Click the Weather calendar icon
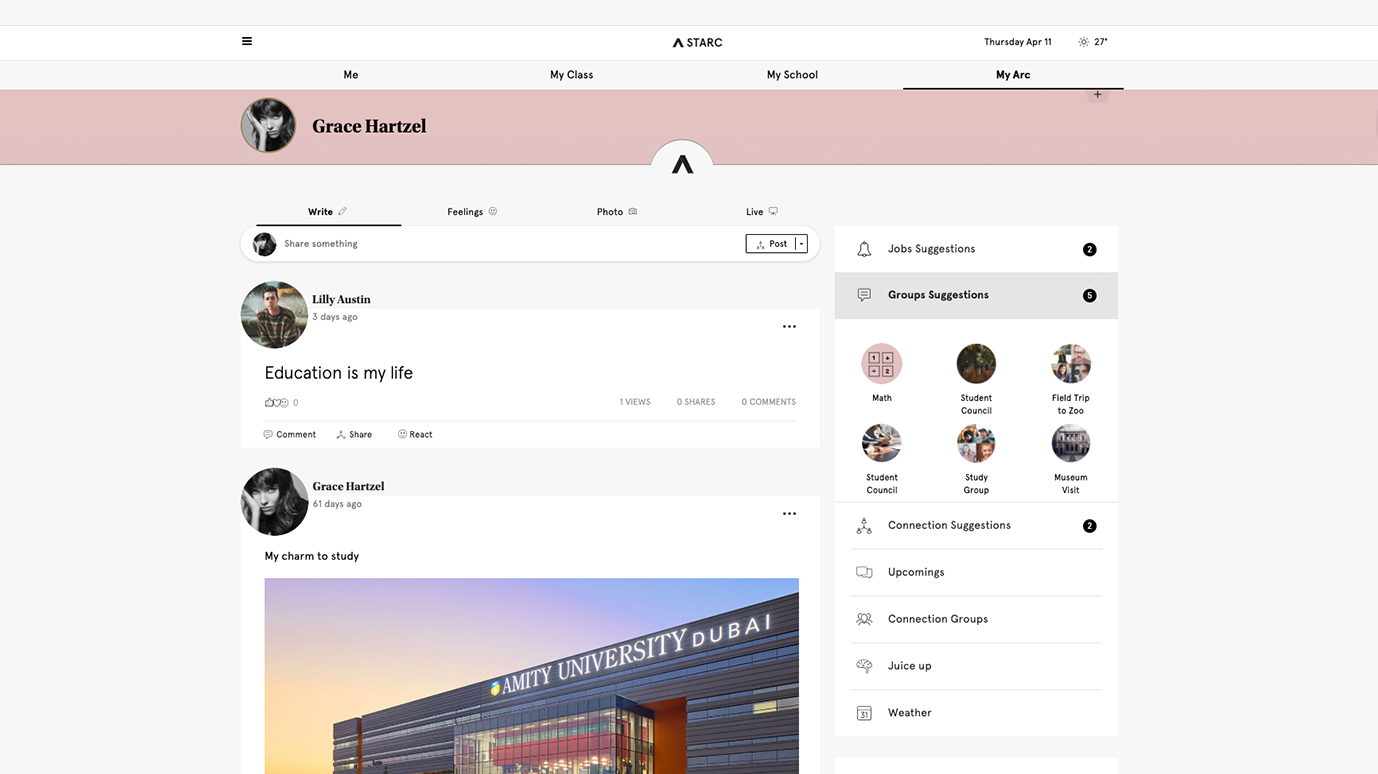This screenshot has height=774, width=1378. pos(864,713)
